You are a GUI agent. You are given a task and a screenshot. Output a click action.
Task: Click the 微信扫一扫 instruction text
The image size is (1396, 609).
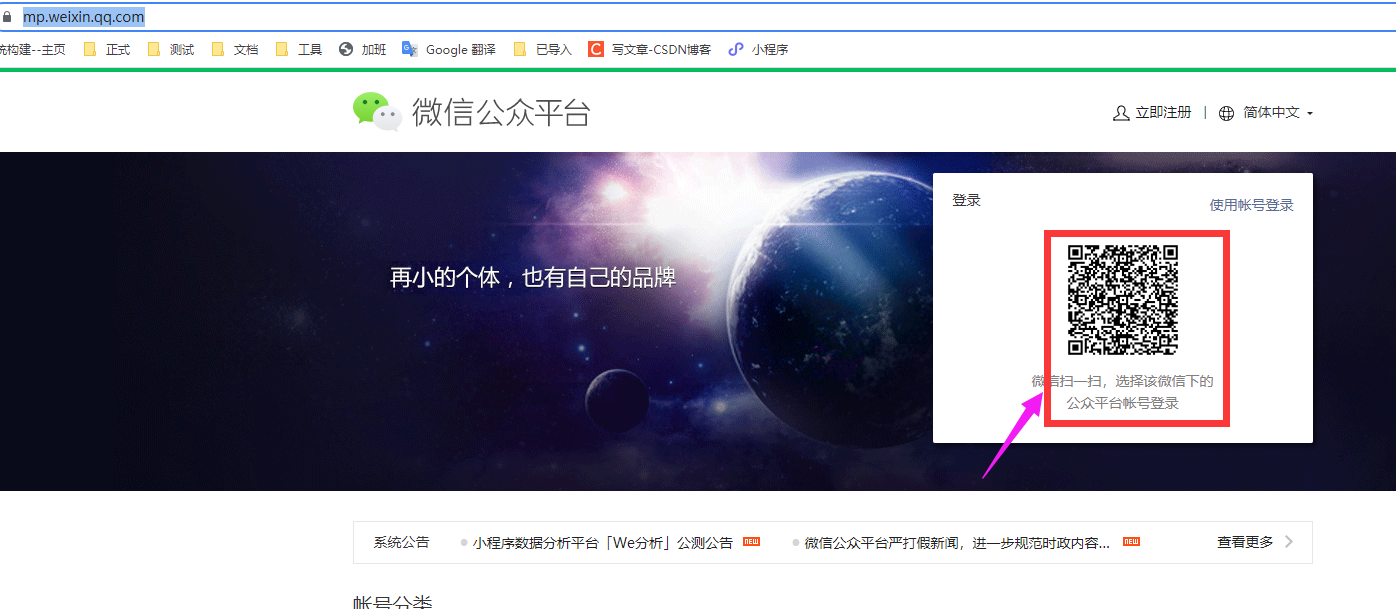pyautogui.click(x=1123, y=392)
